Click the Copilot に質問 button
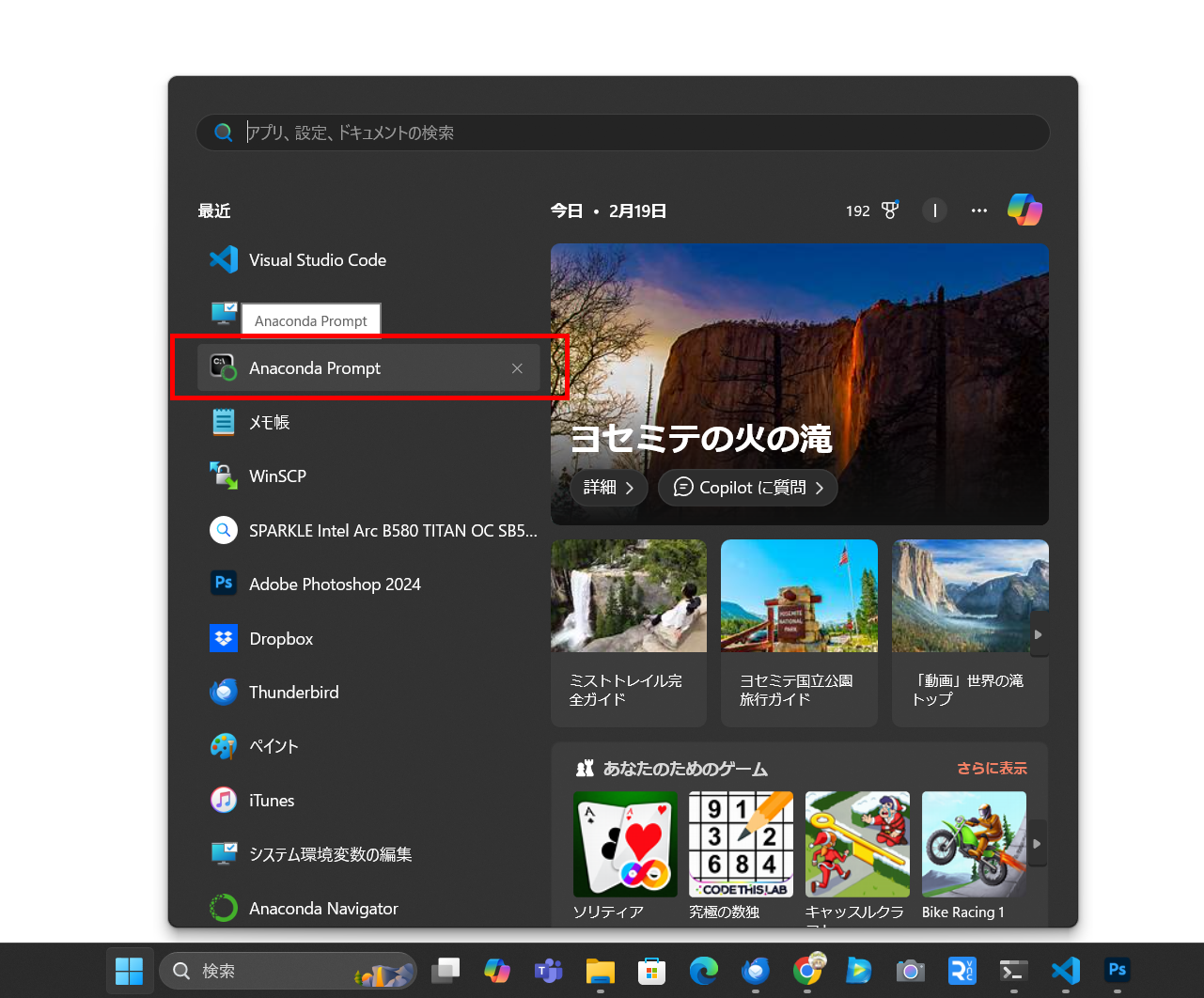The image size is (1204, 998). point(747,487)
